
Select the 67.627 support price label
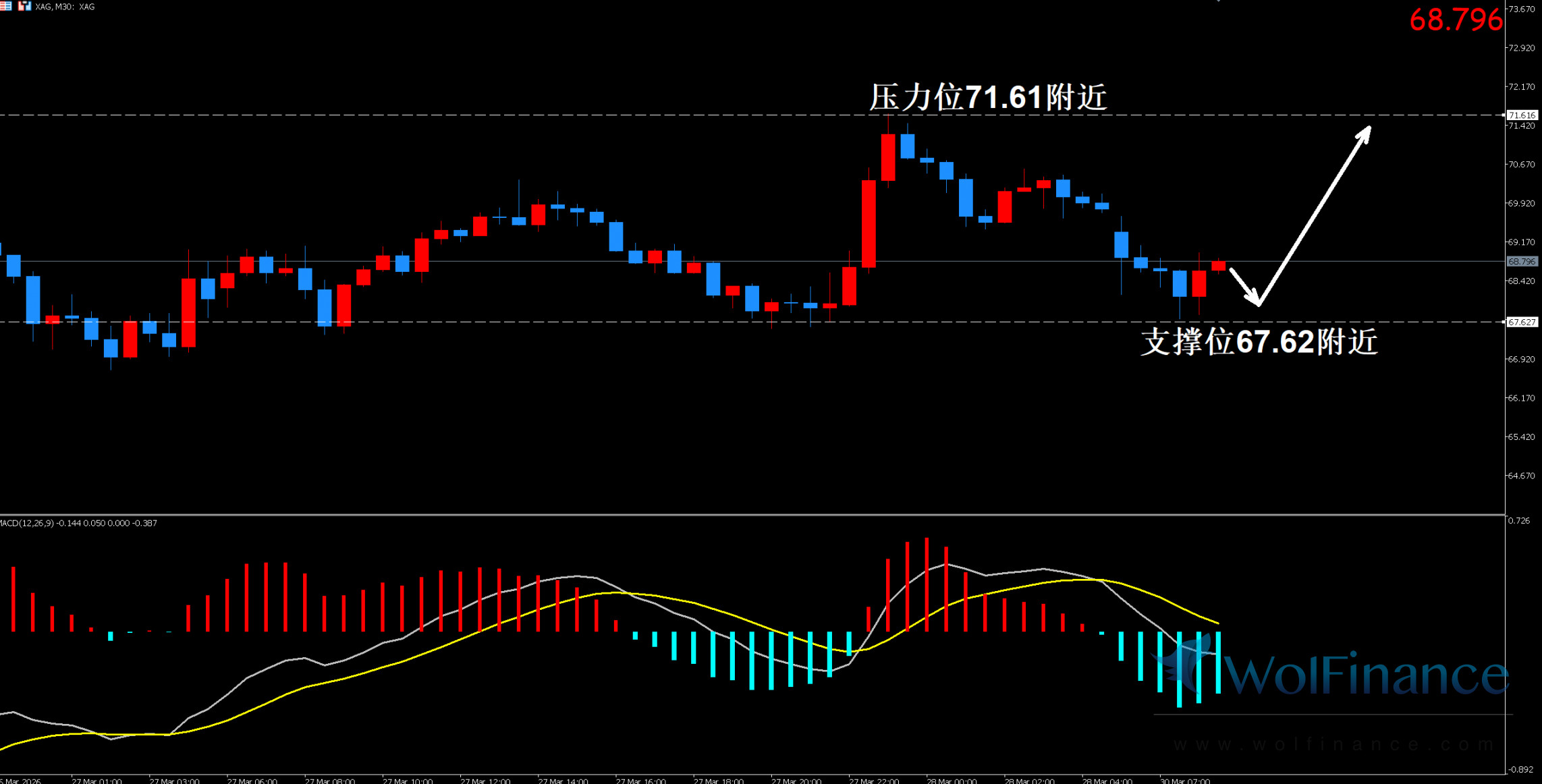pyautogui.click(x=1522, y=323)
